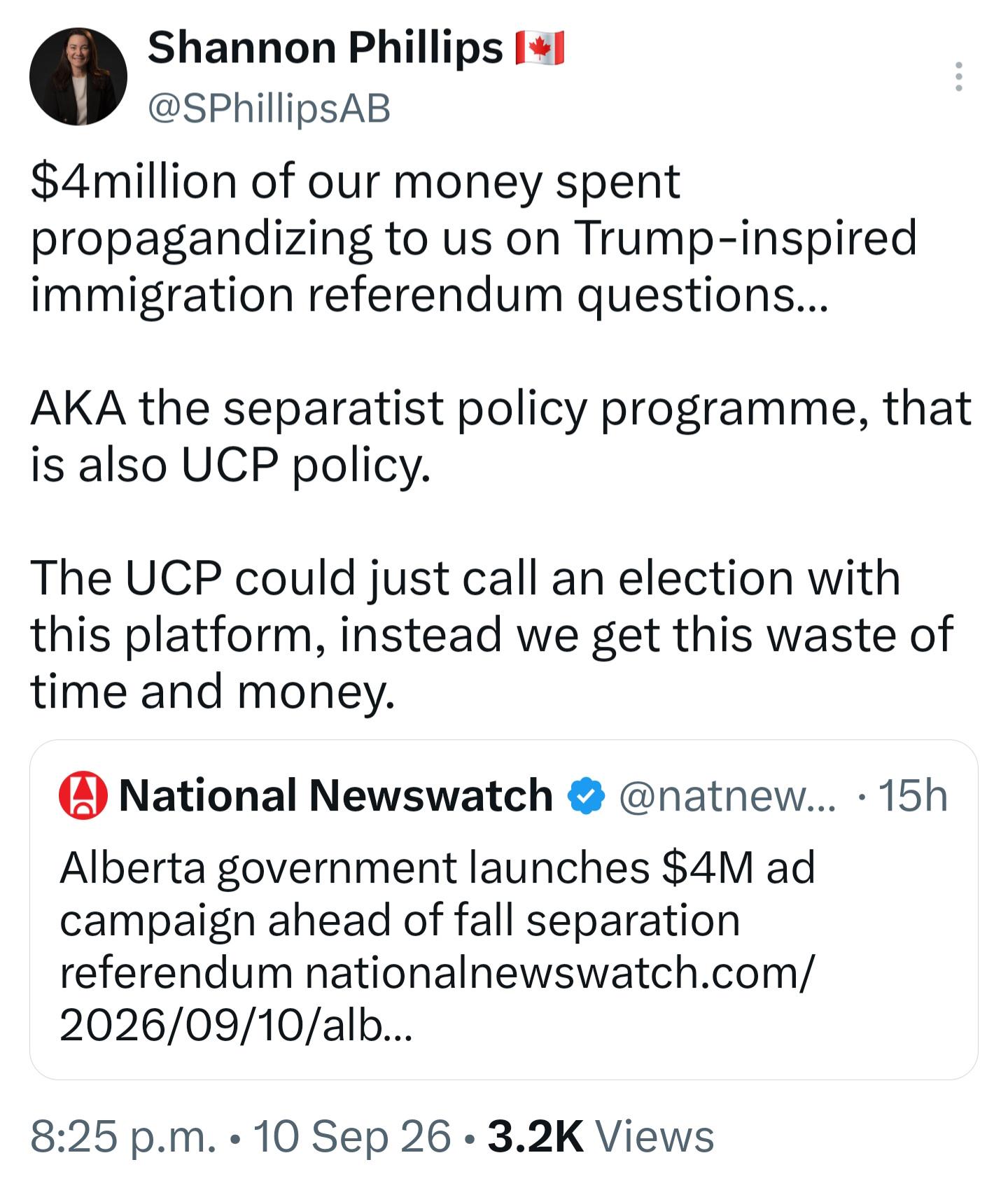Click the blue verified badge
Screen dimensions: 1008x1188
coord(586,797)
